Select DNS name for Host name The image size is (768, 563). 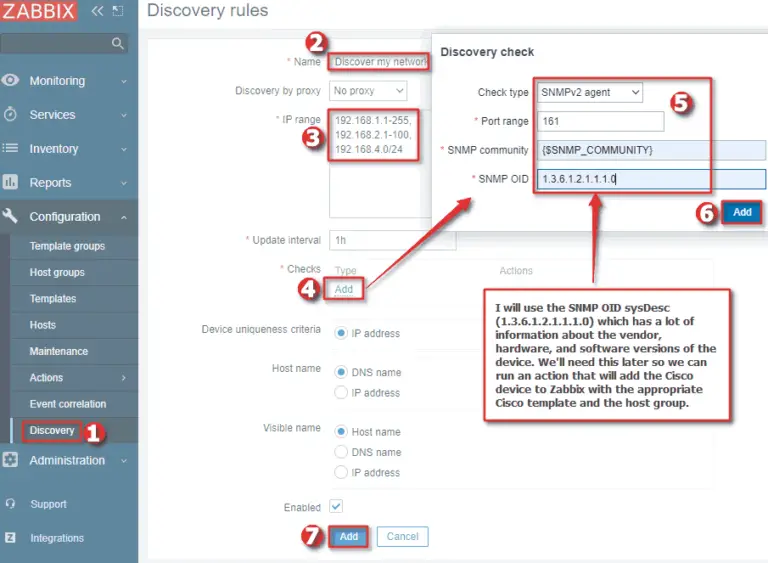[x=341, y=372]
